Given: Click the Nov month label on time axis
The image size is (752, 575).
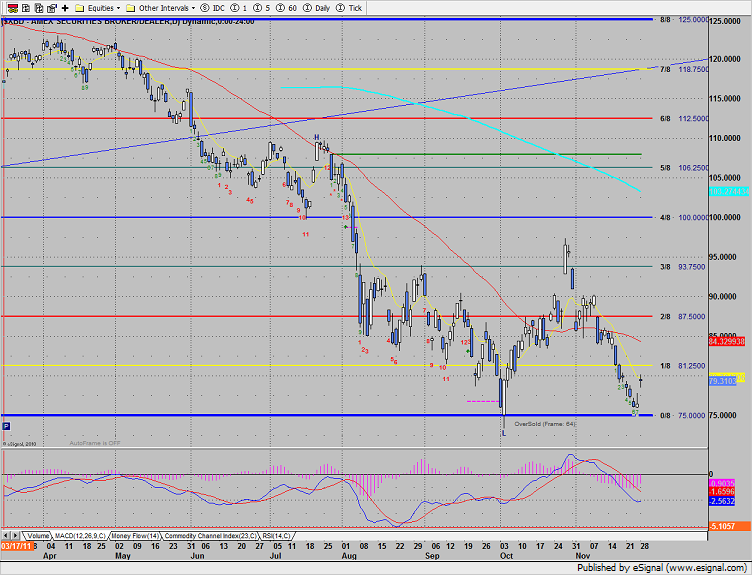Looking at the screenshot, I should click(x=583, y=556).
